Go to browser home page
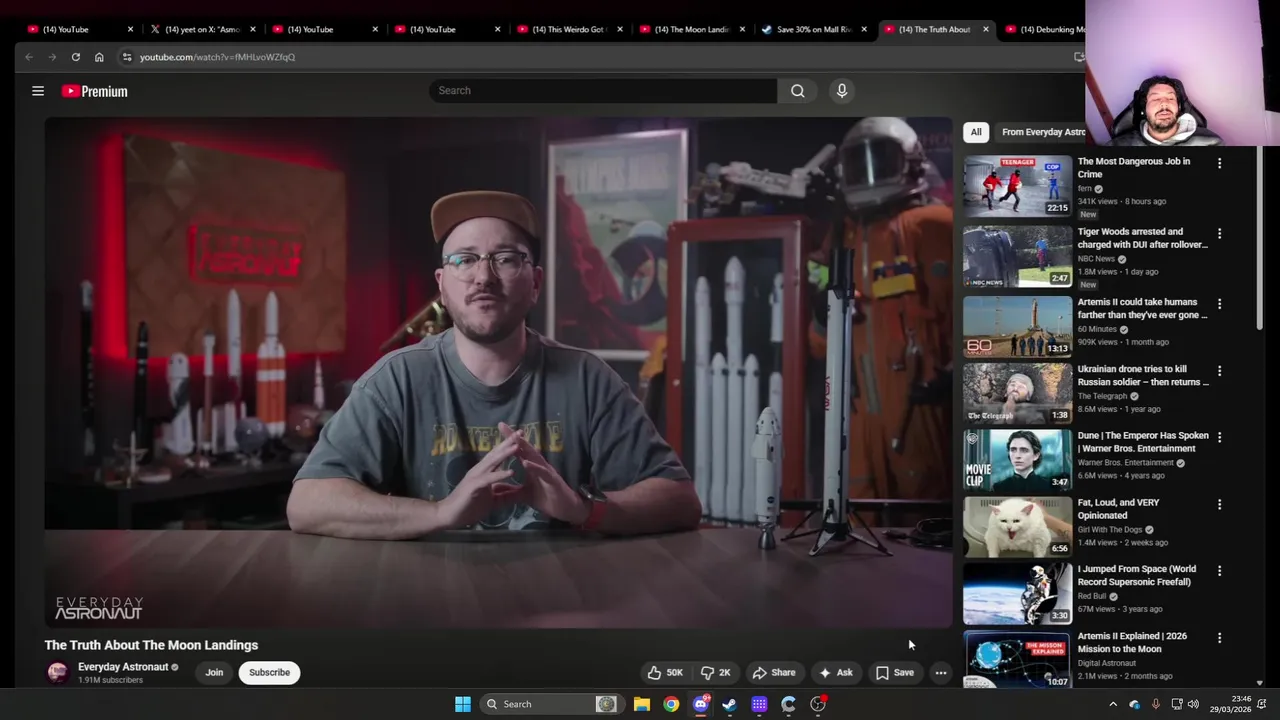 coord(99,57)
